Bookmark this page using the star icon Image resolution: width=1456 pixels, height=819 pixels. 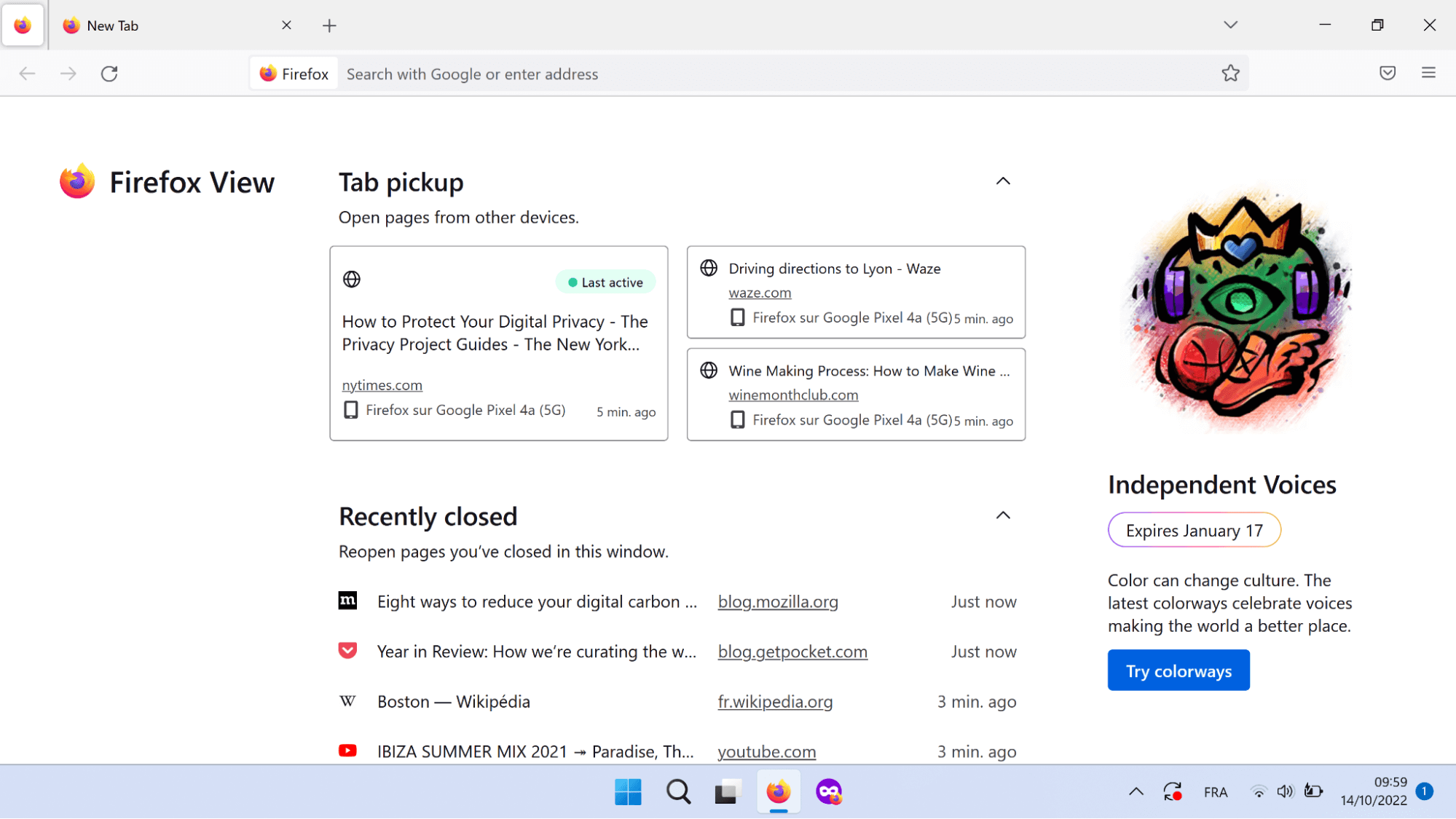coord(1230,73)
